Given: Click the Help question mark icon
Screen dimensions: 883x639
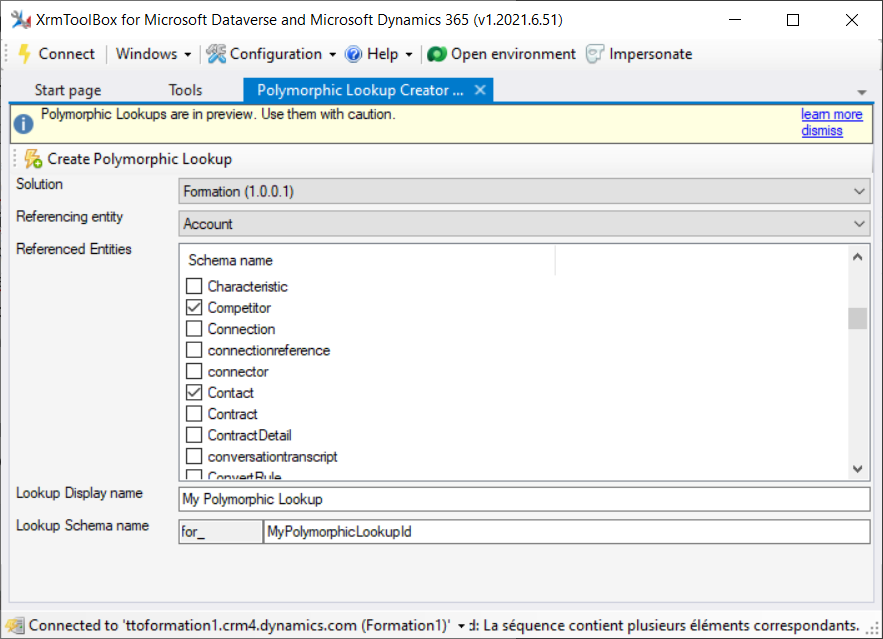Looking at the screenshot, I should [354, 55].
